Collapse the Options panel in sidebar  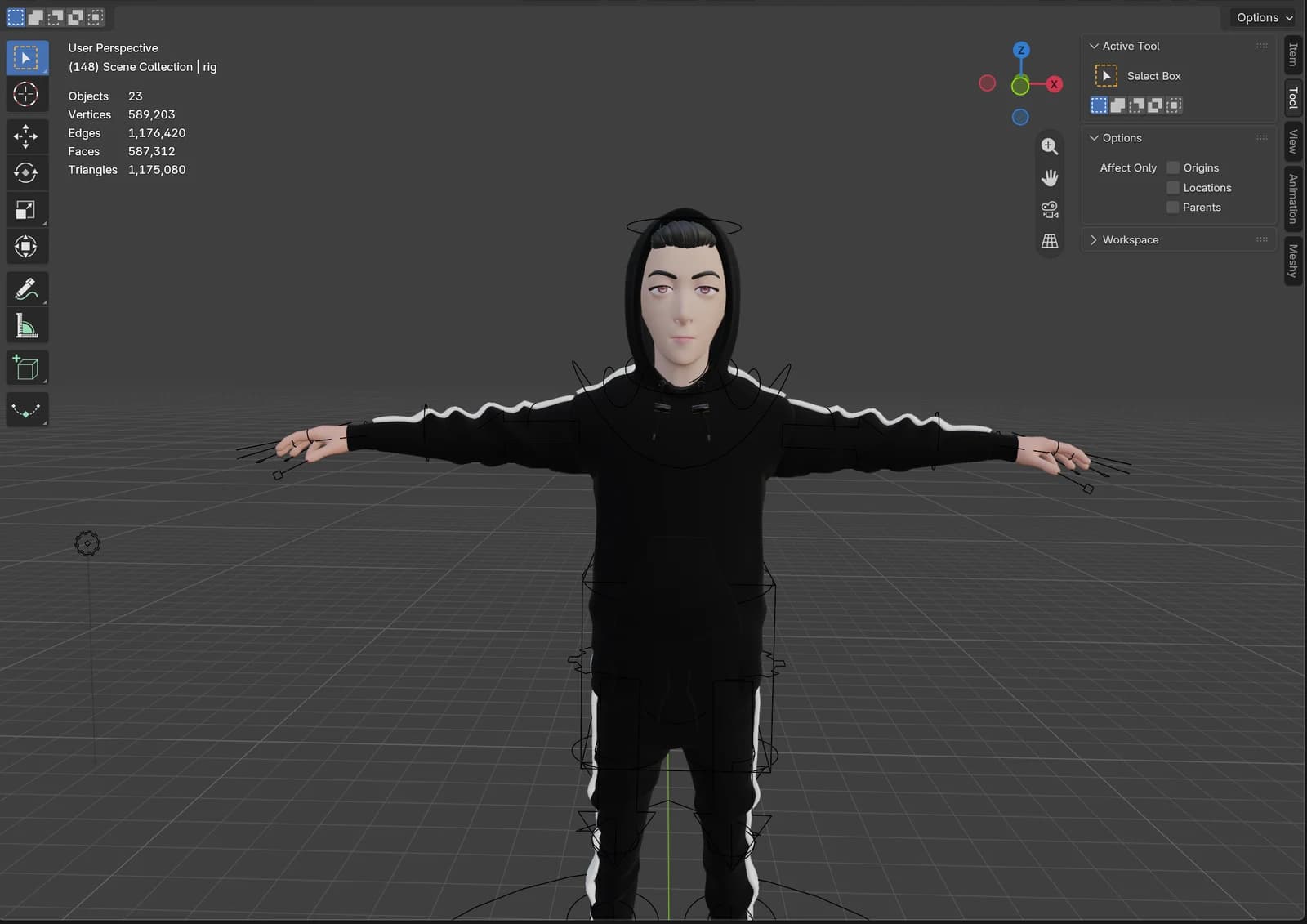click(1094, 138)
